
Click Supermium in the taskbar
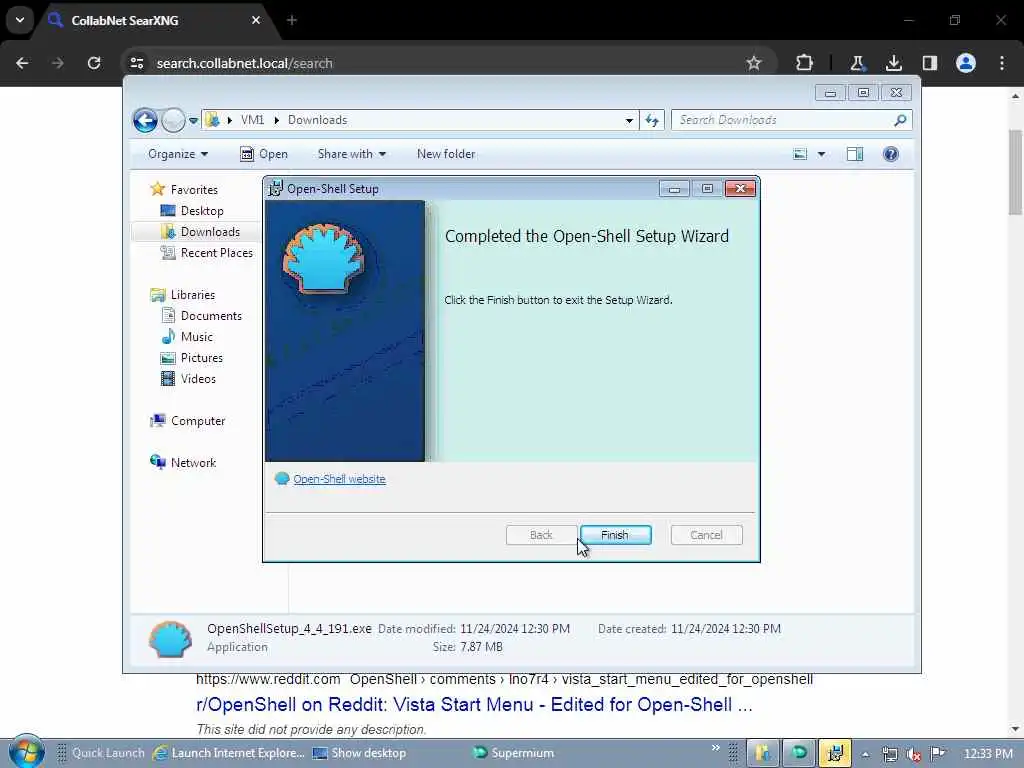point(514,753)
